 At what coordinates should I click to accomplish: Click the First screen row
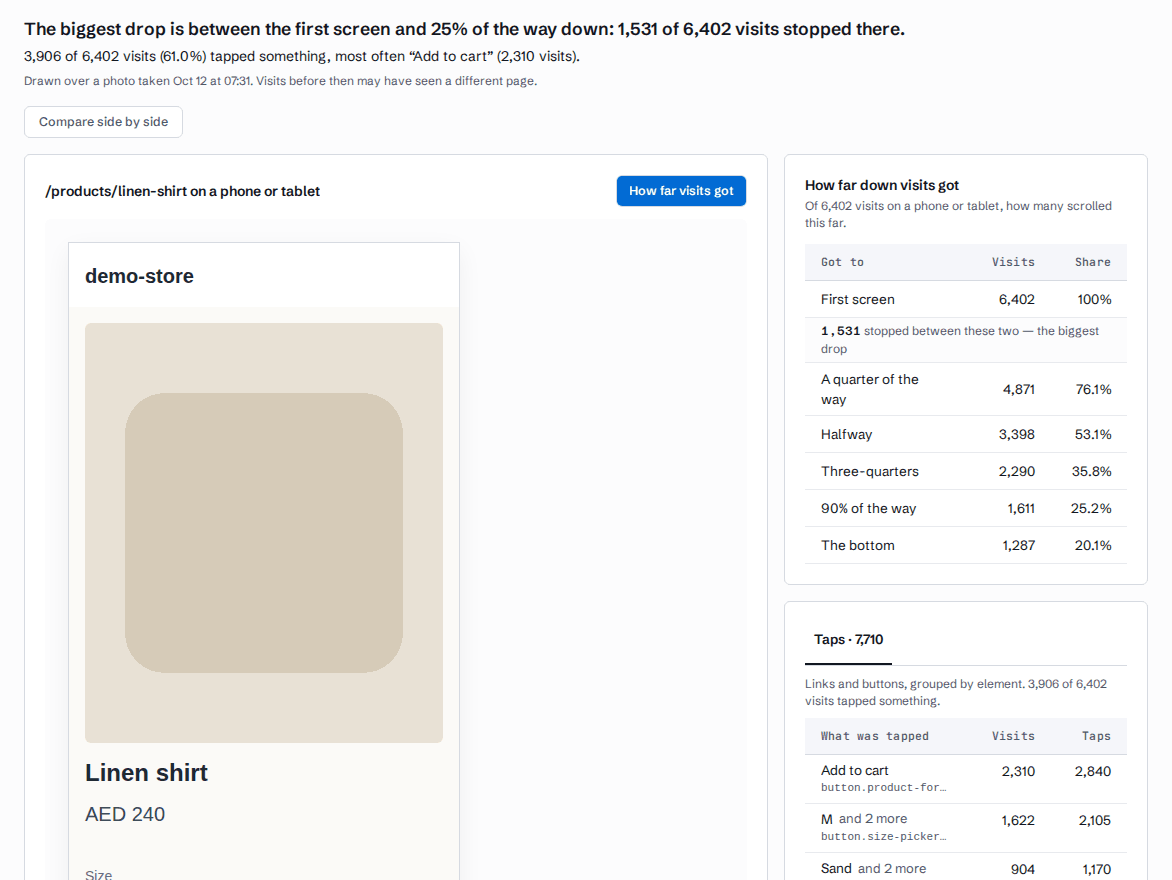966,299
